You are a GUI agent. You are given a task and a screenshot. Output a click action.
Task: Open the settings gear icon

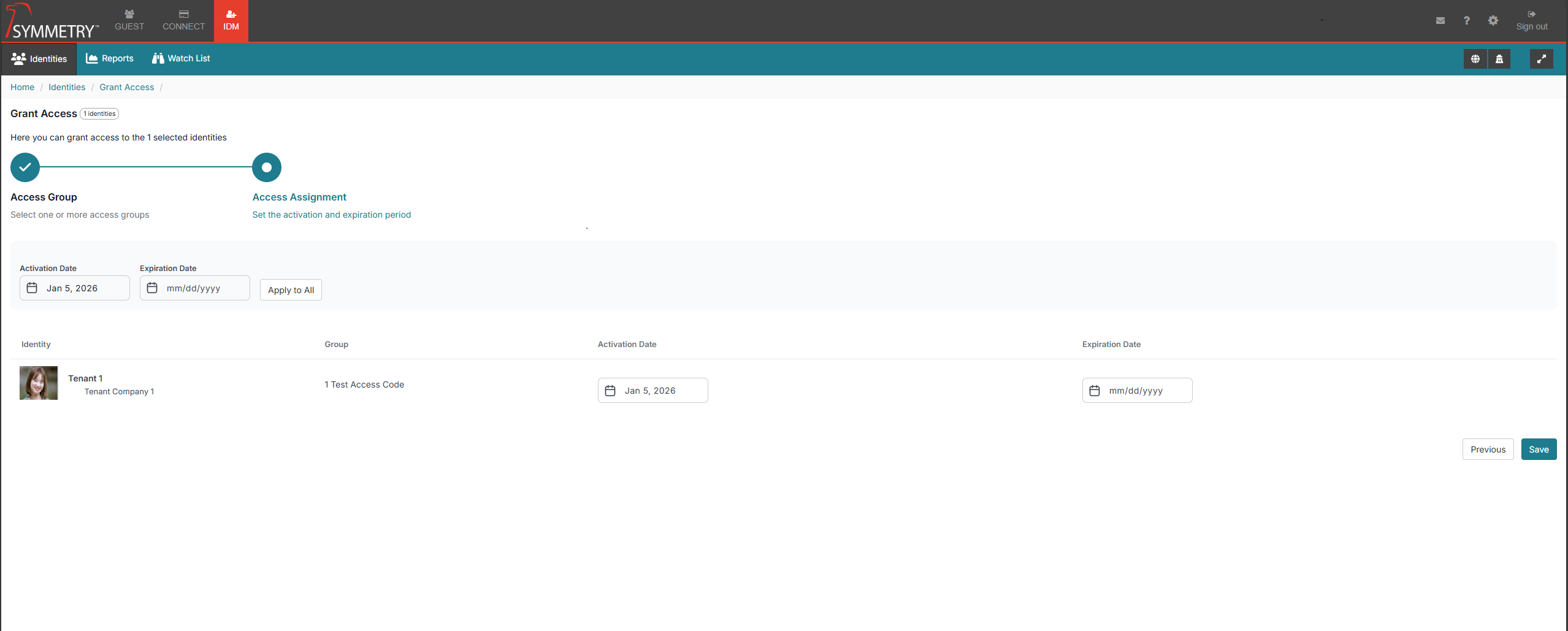click(1493, 21)
